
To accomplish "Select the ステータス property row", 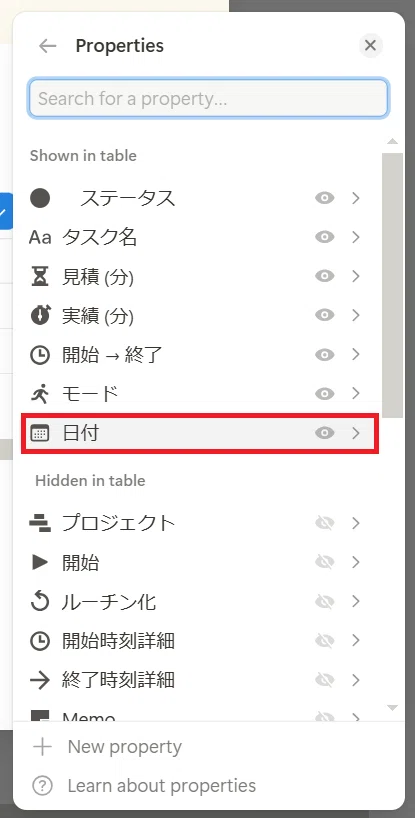I will tap(200, 198).
